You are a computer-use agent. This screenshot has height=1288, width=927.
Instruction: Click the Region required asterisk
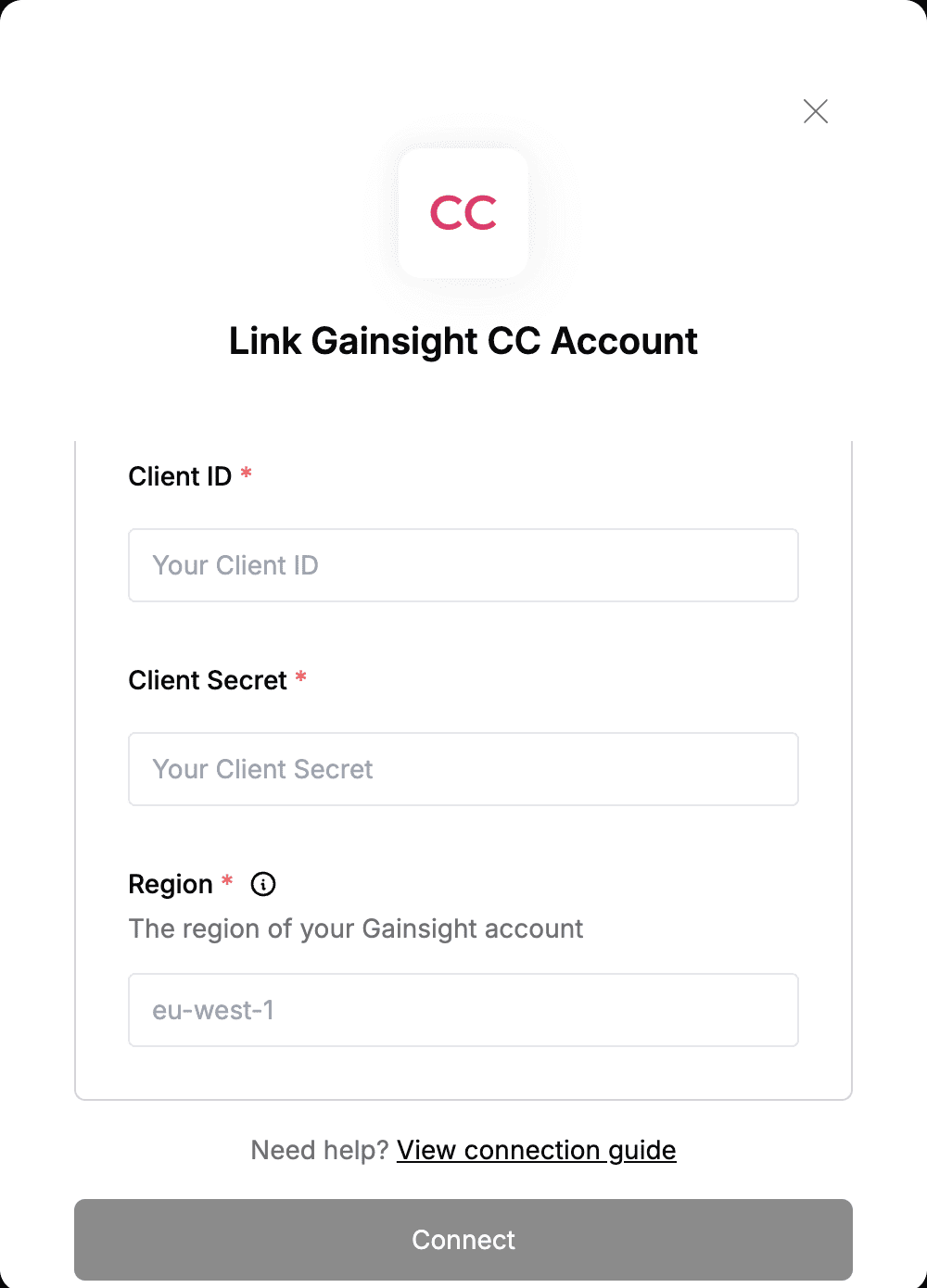click(227, 881)
